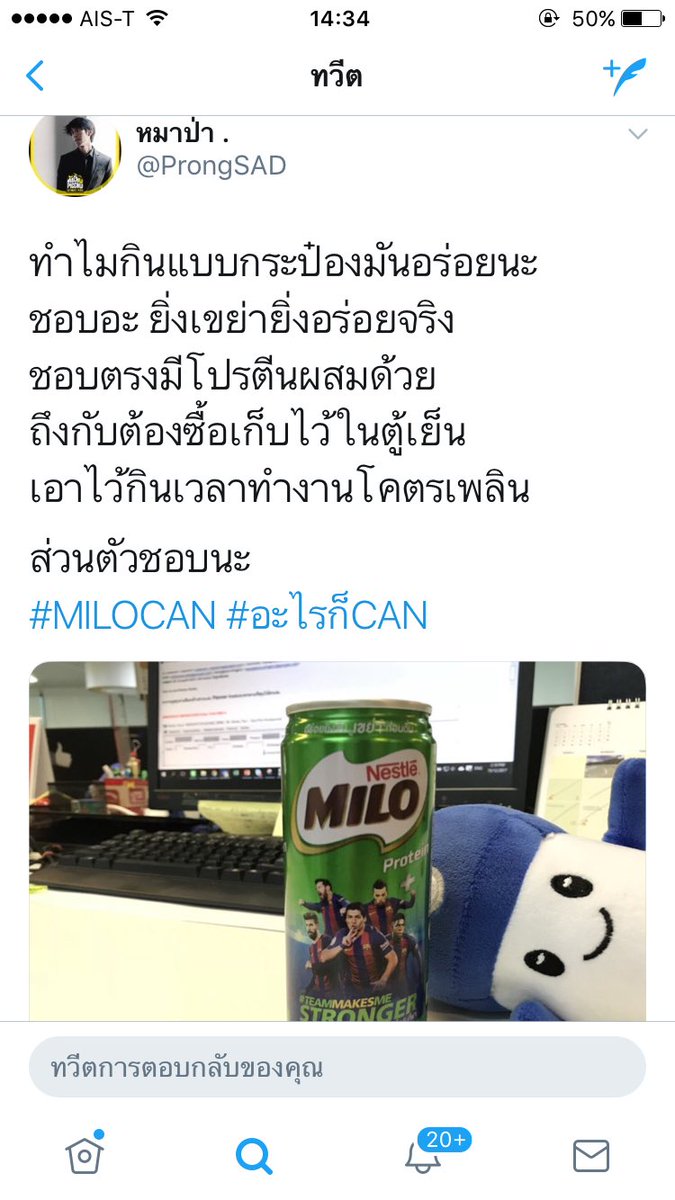Screen dimensions: 675x1200
Task: Tap the reply field ทวีตการตอบกลับของคุณ
Action: (x=337, y=1067)
